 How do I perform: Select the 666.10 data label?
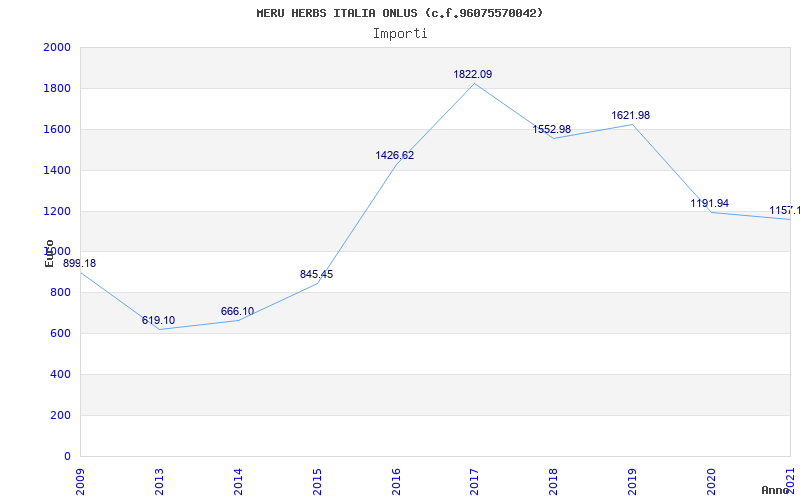pos(237,311)
